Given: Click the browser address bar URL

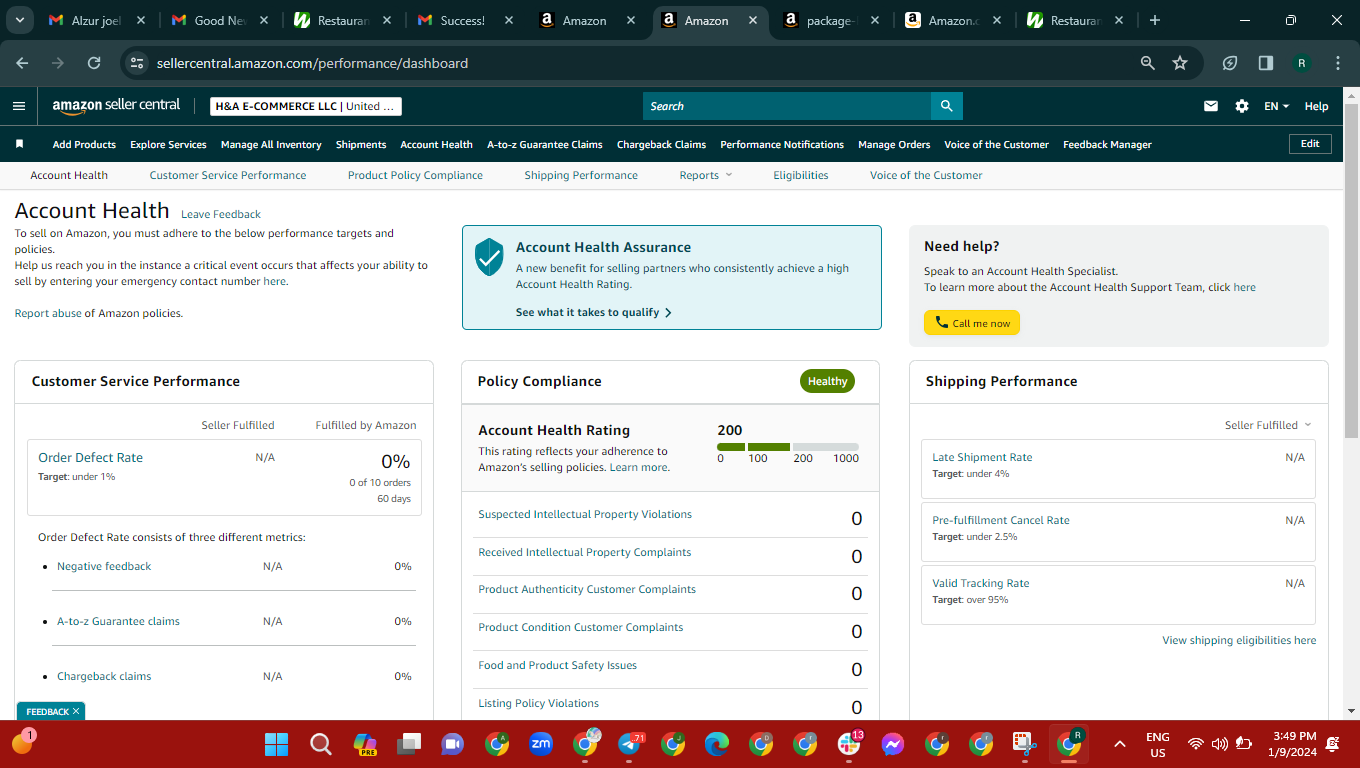Looking at the screenshot, I should [312, 63].
